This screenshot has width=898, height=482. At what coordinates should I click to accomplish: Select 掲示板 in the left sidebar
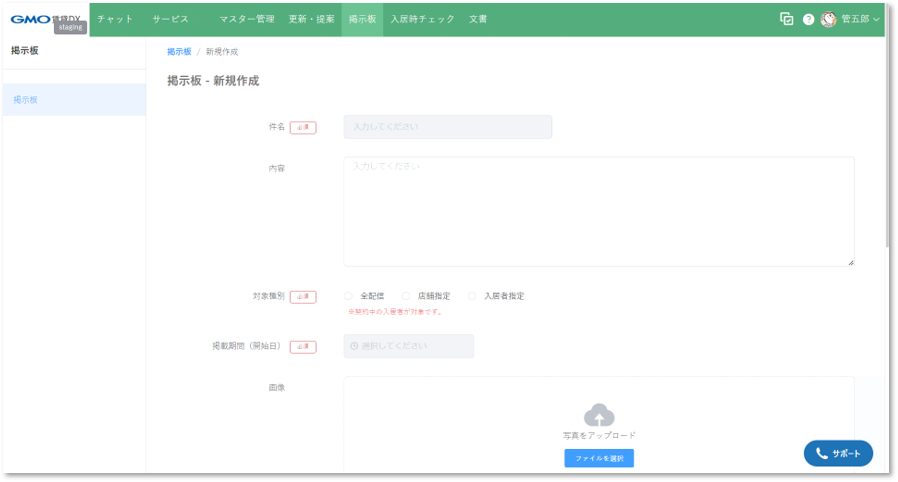[26, 100]
